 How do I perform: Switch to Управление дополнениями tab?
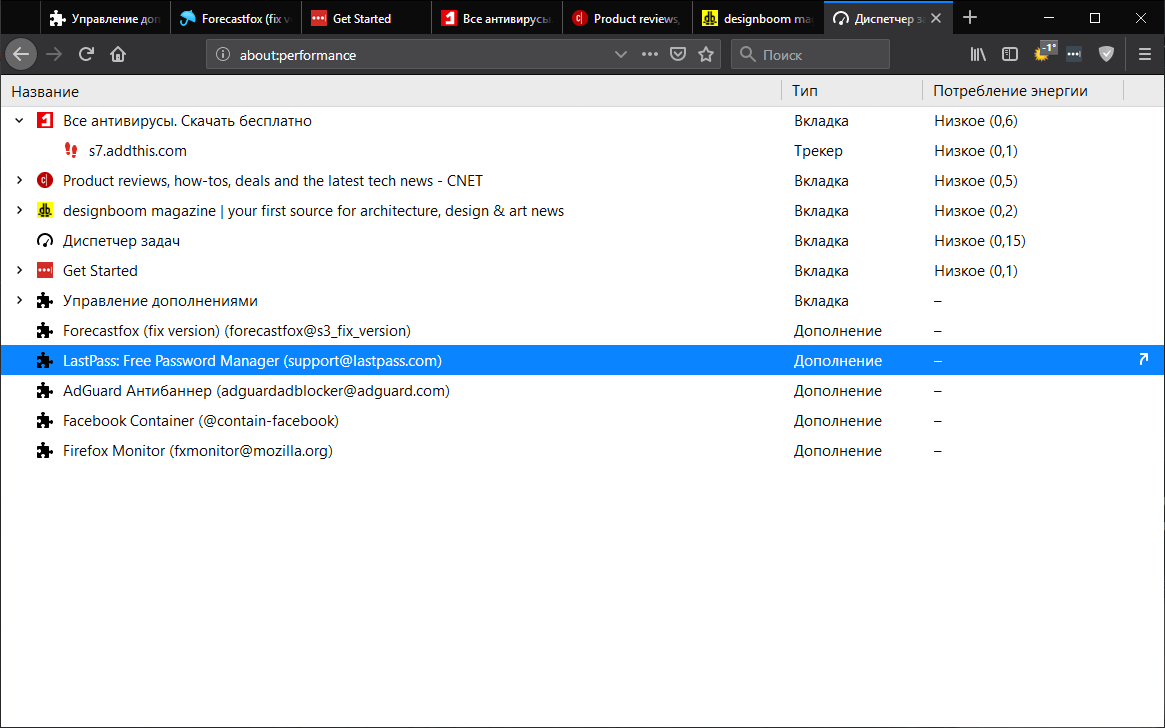[x=105, y=19]
